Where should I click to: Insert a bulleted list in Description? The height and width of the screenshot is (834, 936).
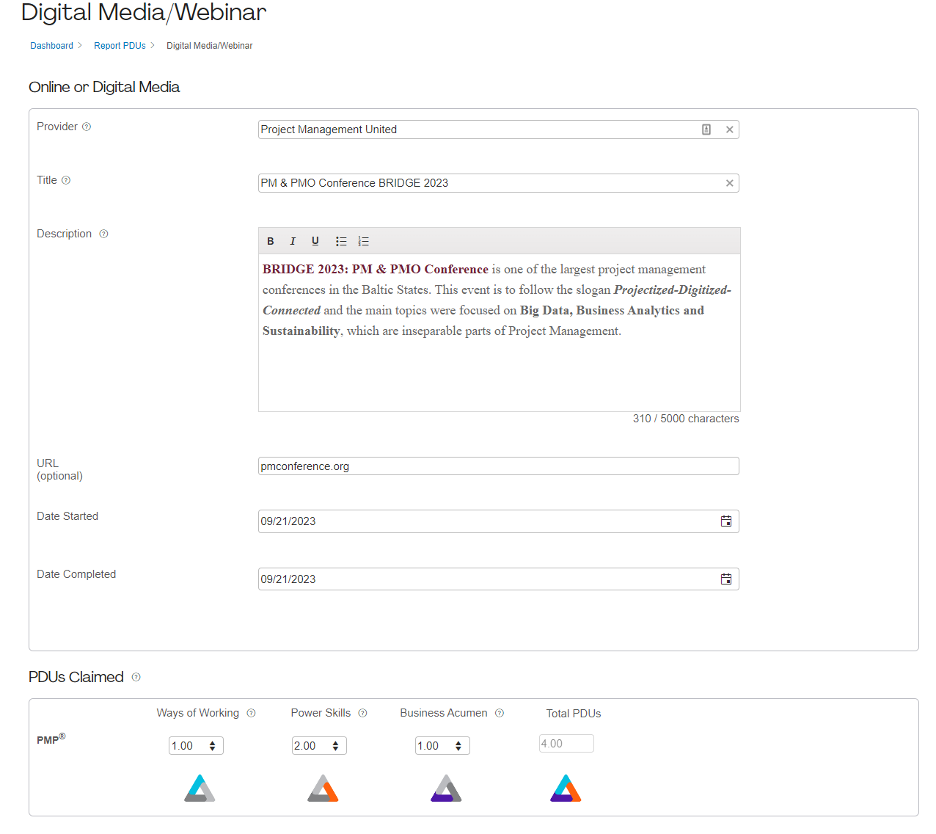tap(341, 241)
